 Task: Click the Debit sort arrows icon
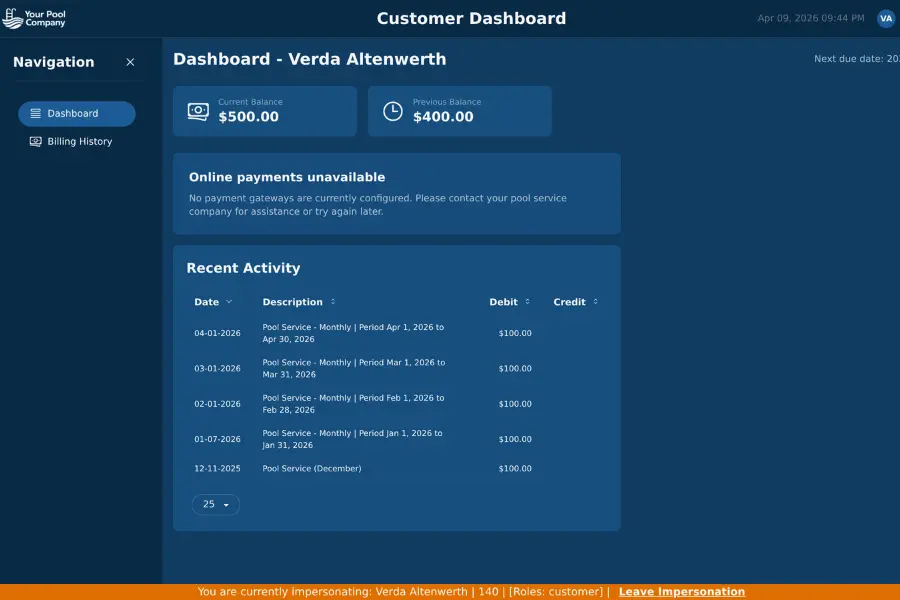[x=527, y=301]
